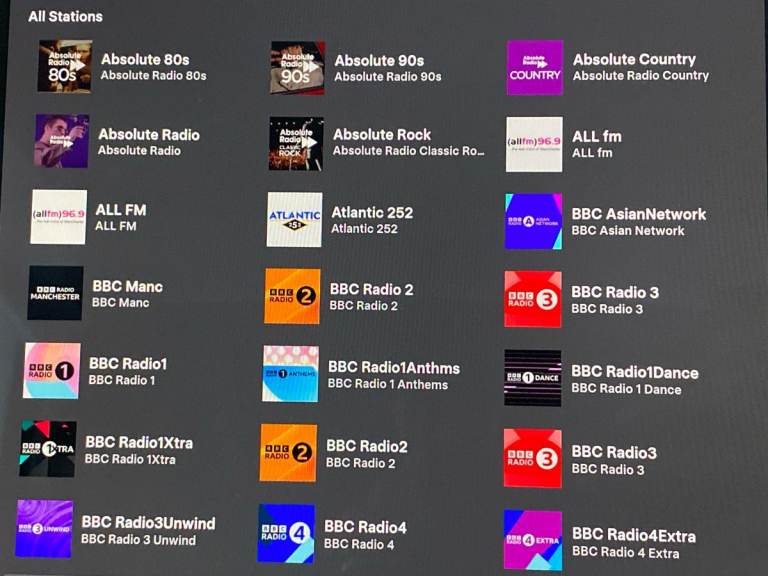Screen dimensions: 768x576
Task: Click the "BBC Radio 4" subtitle
Action: [x=359, y=545]
